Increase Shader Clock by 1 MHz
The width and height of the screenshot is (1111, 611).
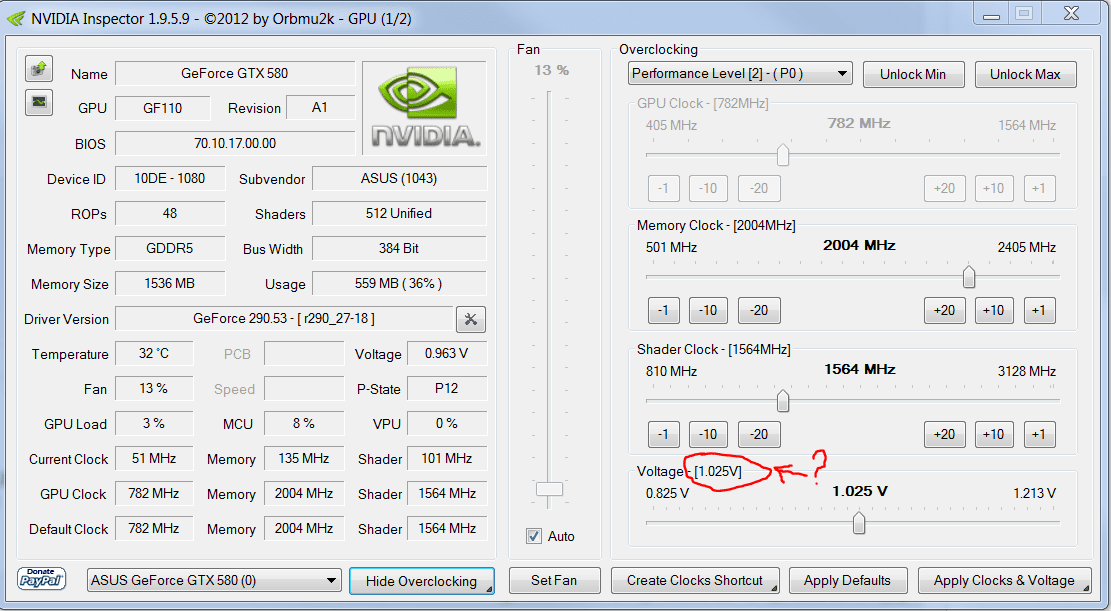(x=1039, y=435)
